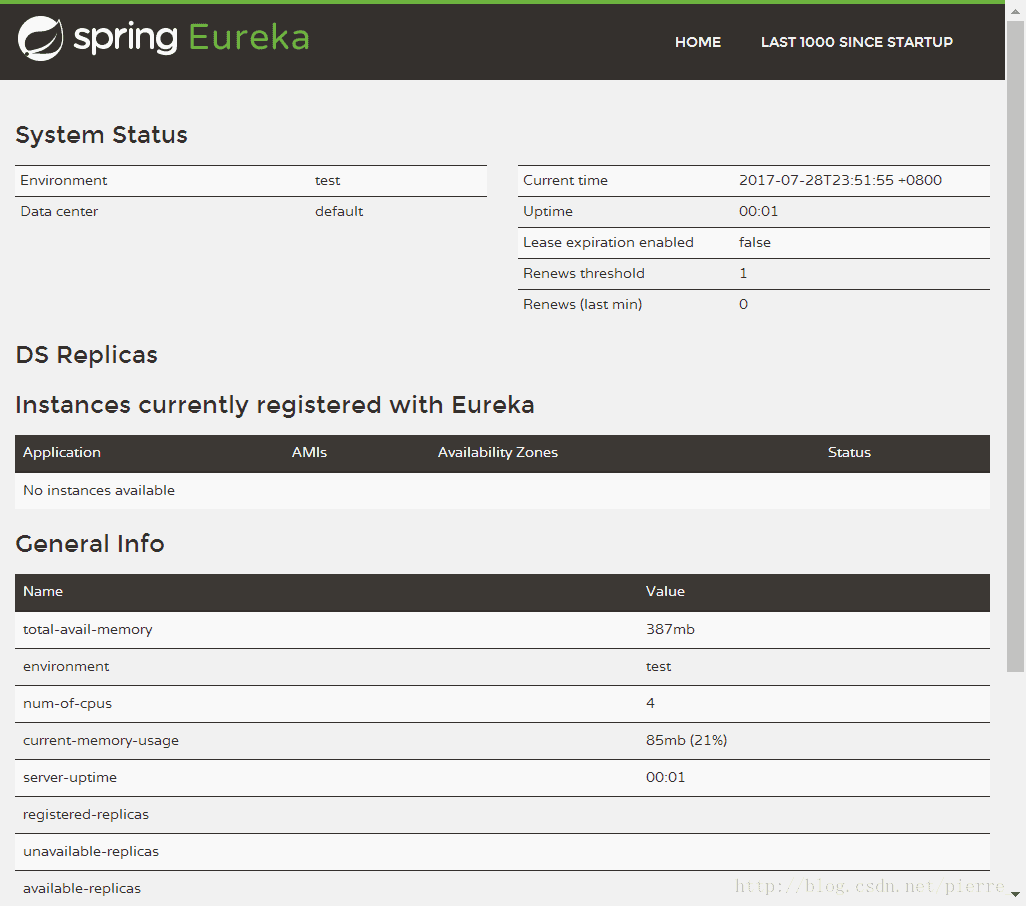The width and height of the screenshot is (1026, 906).
Task: Click the Spring leaf logo icon
Action: click(x=41, y=39)
